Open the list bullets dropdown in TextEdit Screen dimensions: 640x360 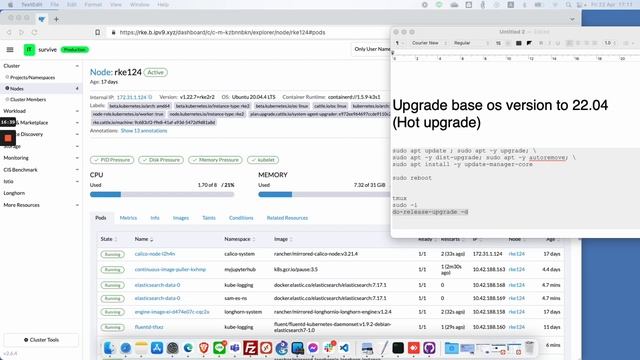(628, 43)
